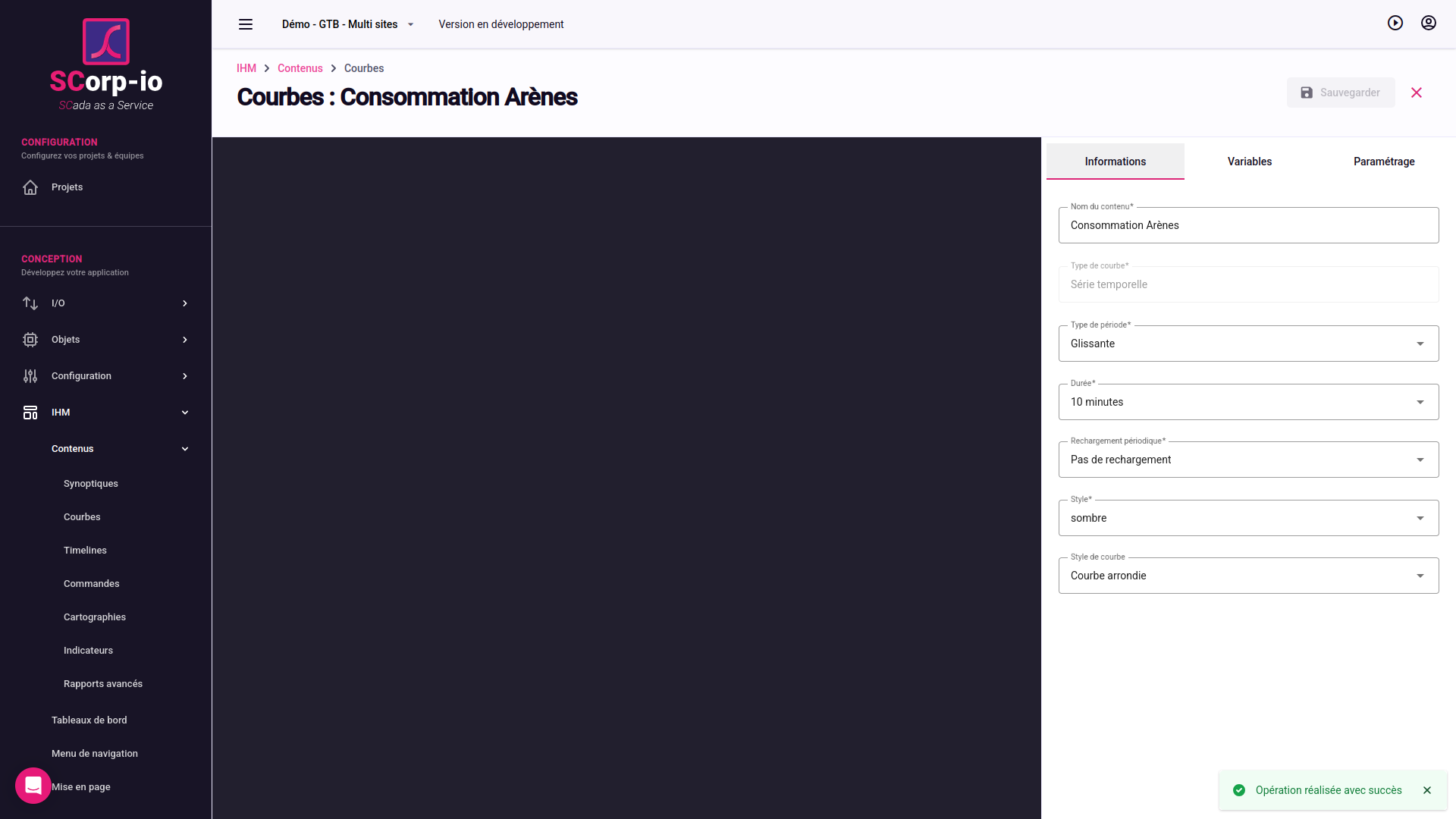Expand the Configuration menu chevron

tap(185, 376)
